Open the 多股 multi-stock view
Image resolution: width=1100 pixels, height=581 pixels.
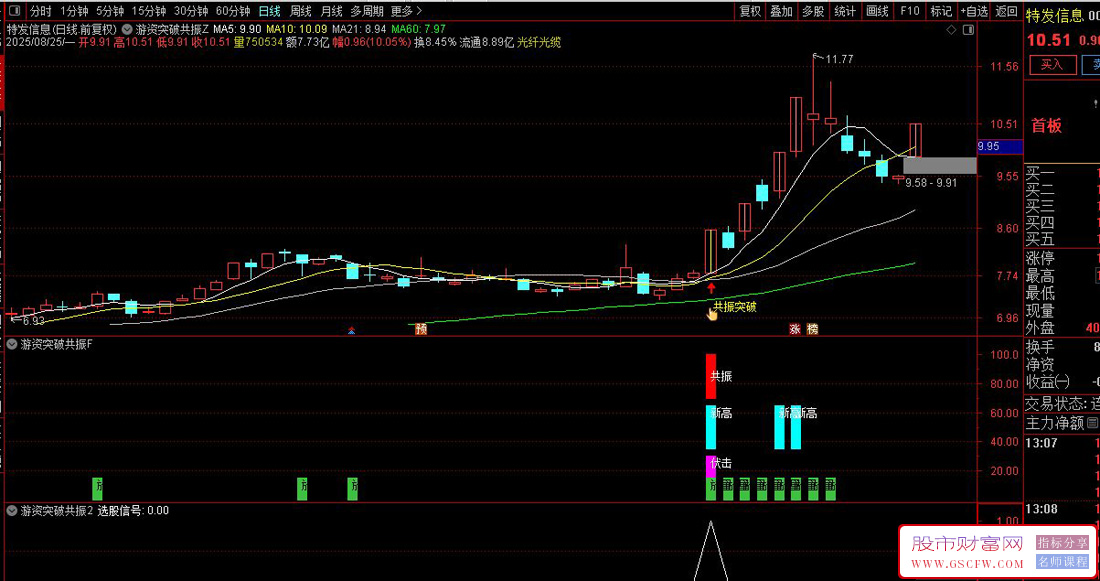(814, 11)
